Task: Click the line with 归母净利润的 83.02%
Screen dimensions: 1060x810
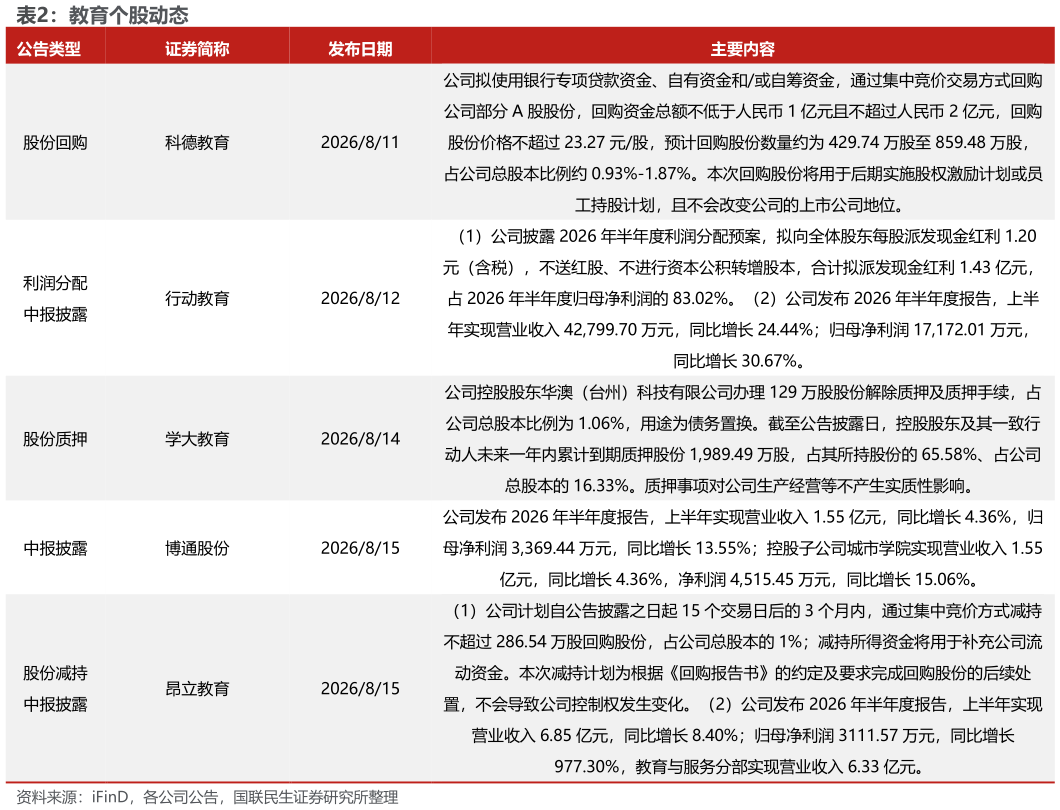Action: tap(743, 299)
